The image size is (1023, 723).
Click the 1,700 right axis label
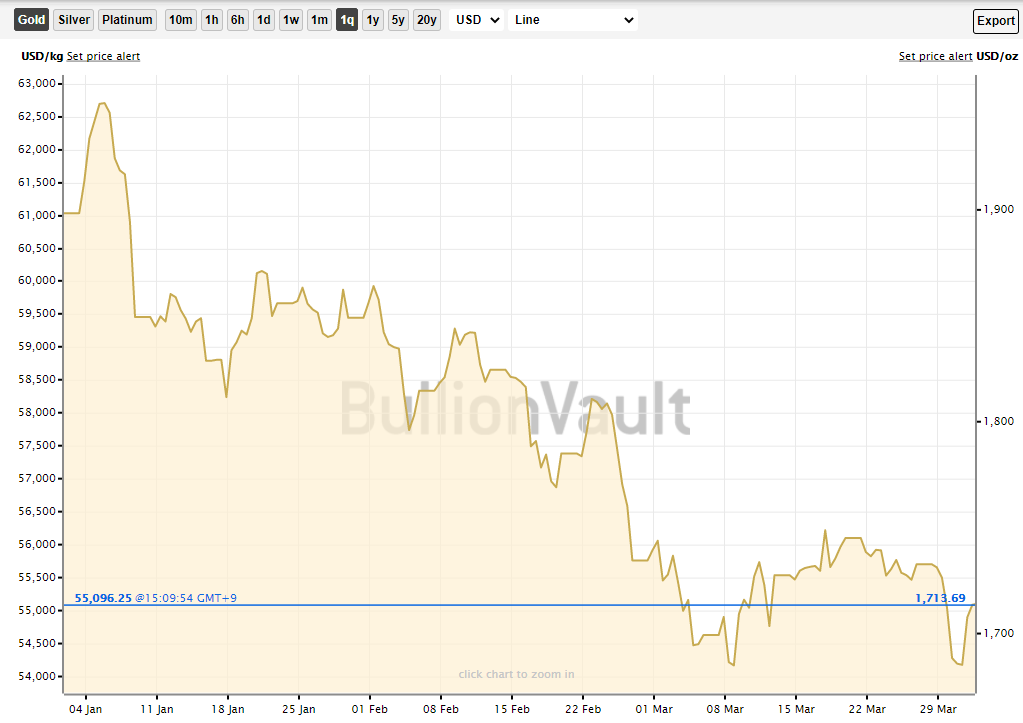999,633
